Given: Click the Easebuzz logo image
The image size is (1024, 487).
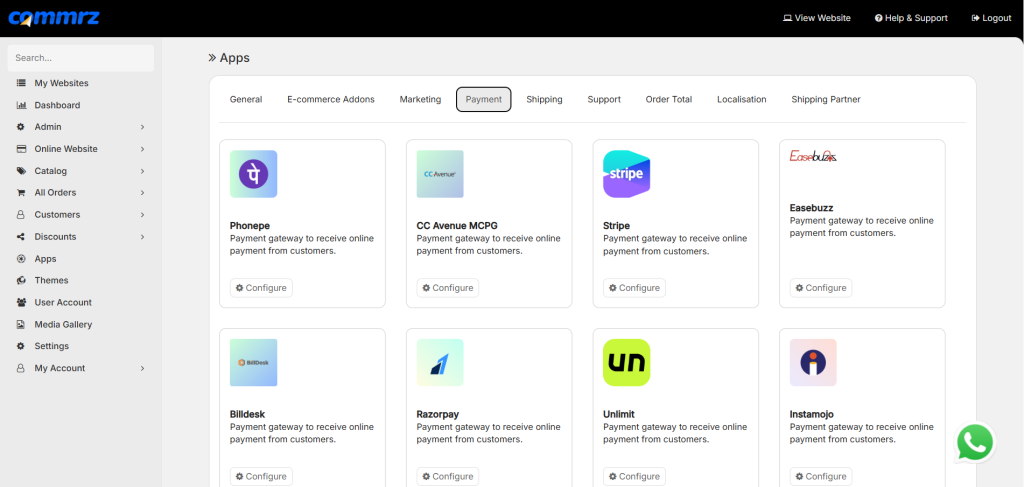Looking at the screenshot, I should click(x=813, y=157).
